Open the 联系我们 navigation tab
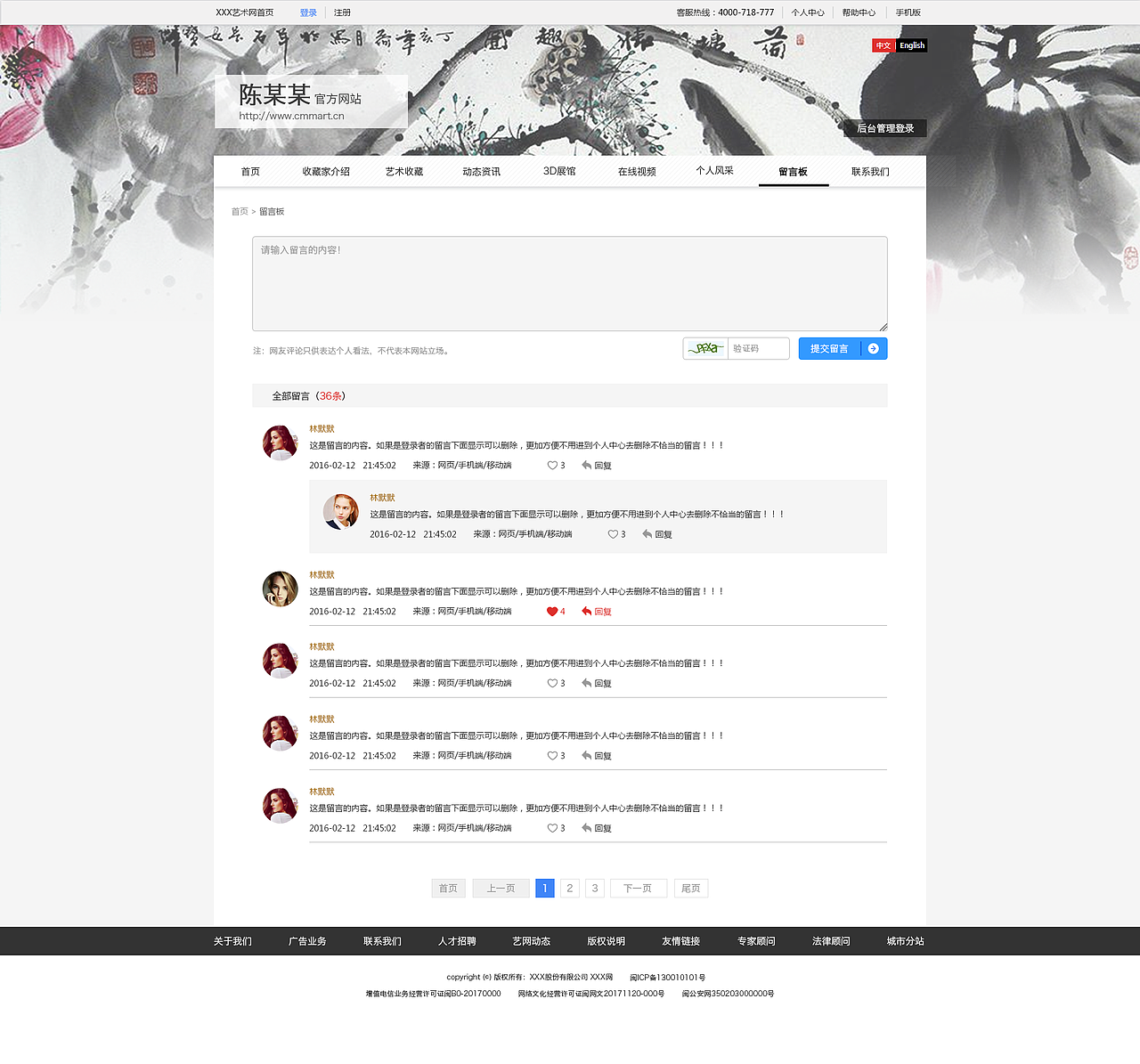This screenshot has width=1140, height=1064. (870, 172)
